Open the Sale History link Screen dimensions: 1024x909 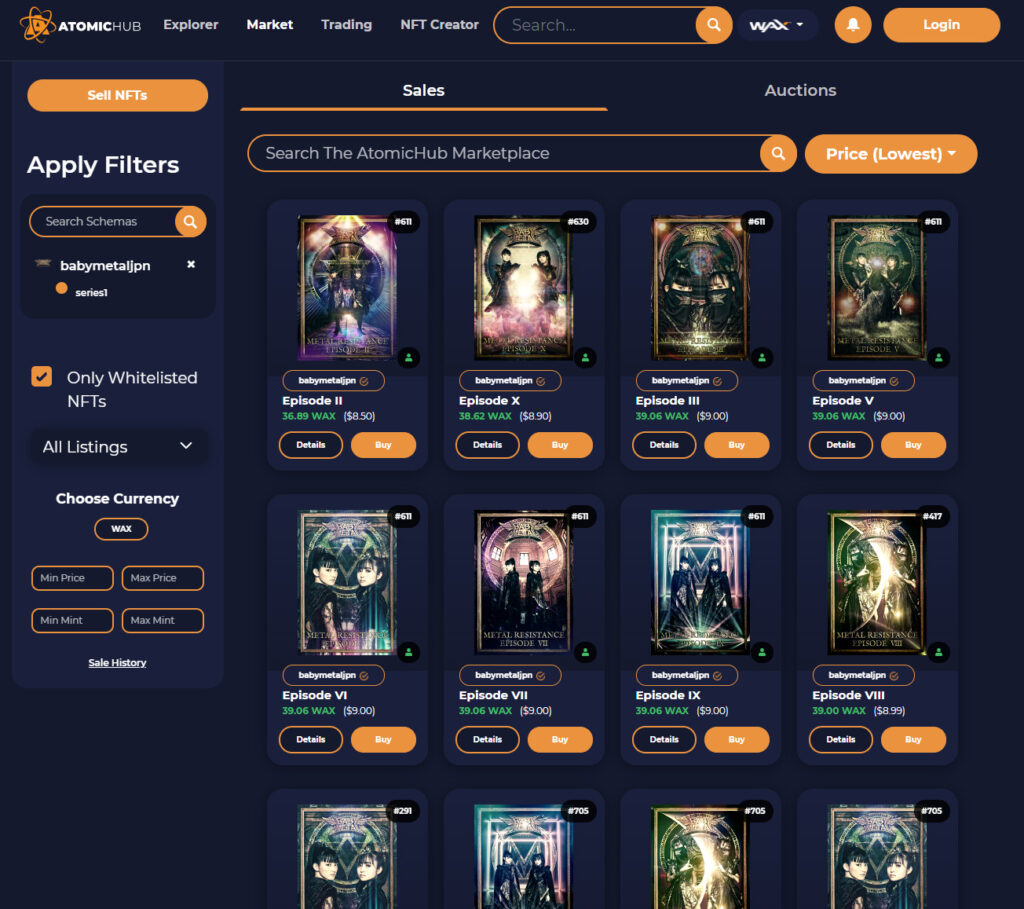118,663
